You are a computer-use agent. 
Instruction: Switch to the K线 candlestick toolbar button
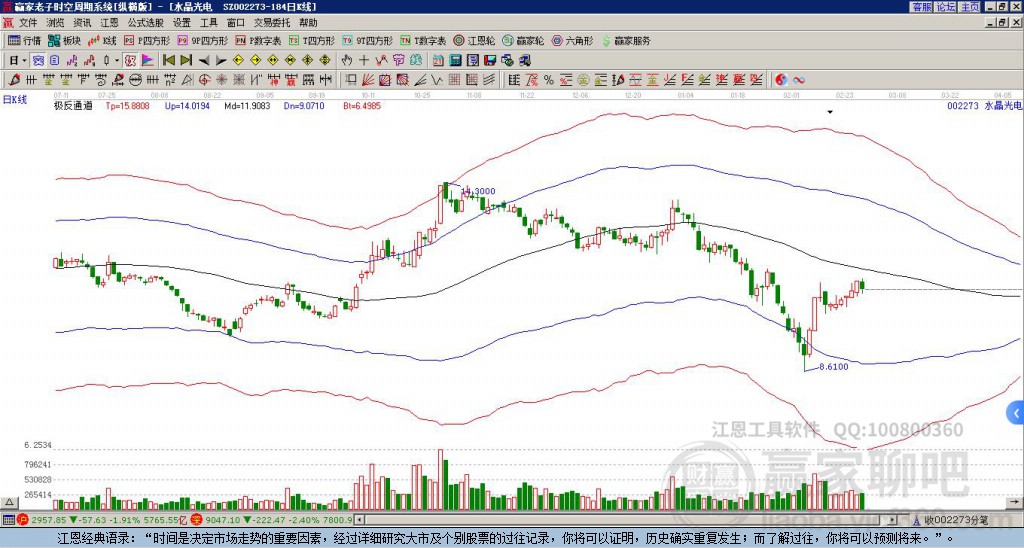click(101, 40)
